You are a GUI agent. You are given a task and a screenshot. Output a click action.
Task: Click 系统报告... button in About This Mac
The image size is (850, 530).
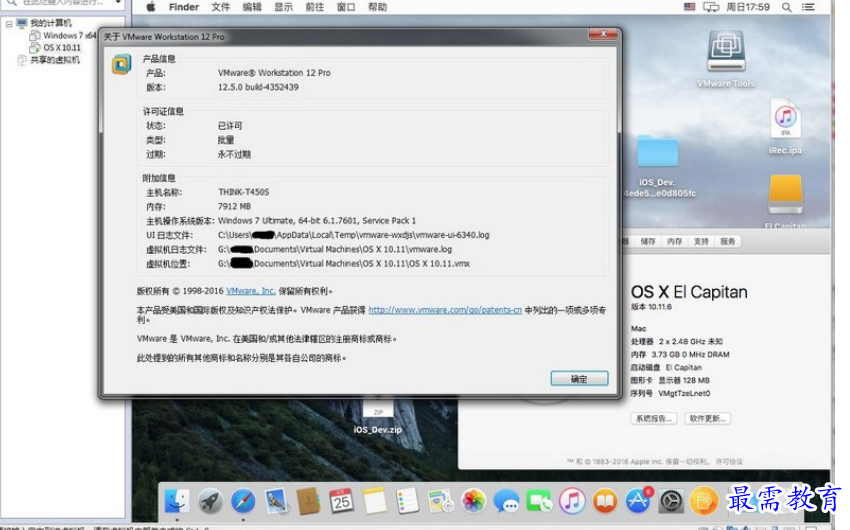(x=653, y=418)
